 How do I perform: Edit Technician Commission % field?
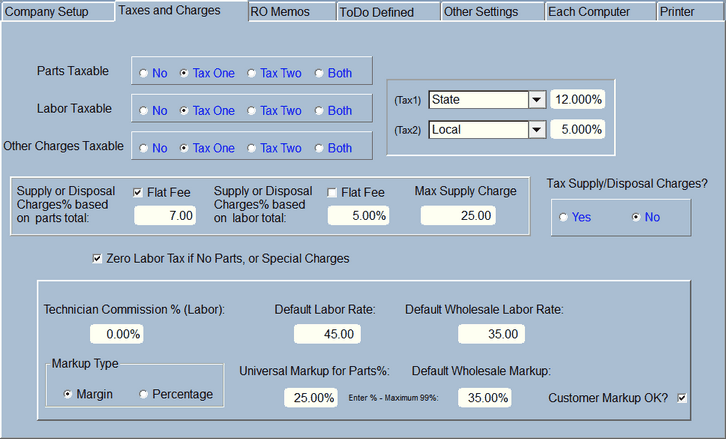[117, 334]
